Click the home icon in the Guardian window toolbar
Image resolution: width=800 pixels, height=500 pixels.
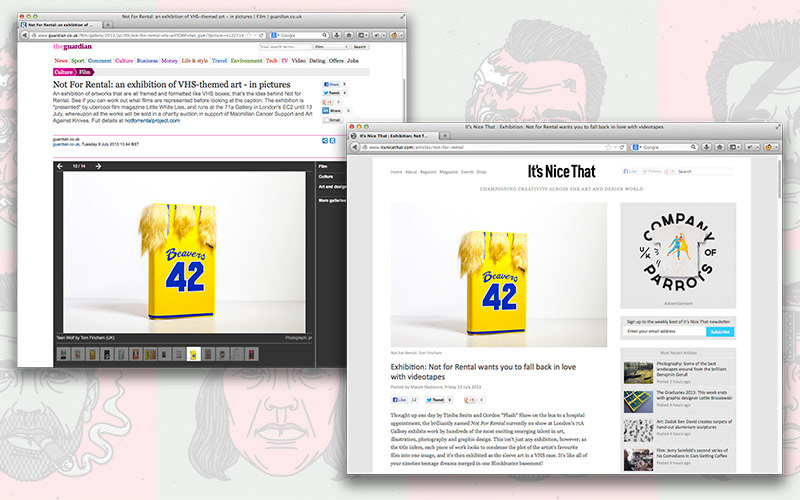click(x=349, y=35)
